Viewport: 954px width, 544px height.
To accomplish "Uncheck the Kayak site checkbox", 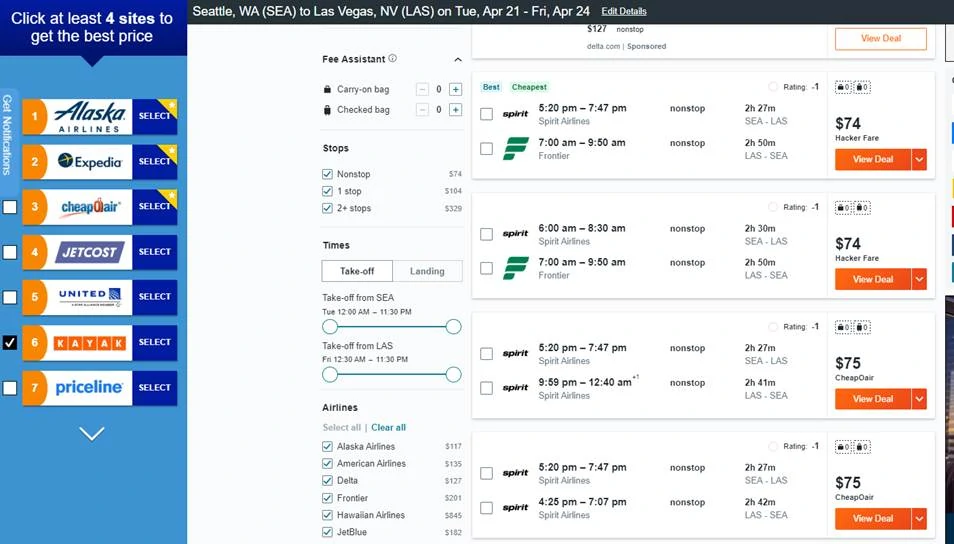I will pyautogui.click(x=10, y=343).
